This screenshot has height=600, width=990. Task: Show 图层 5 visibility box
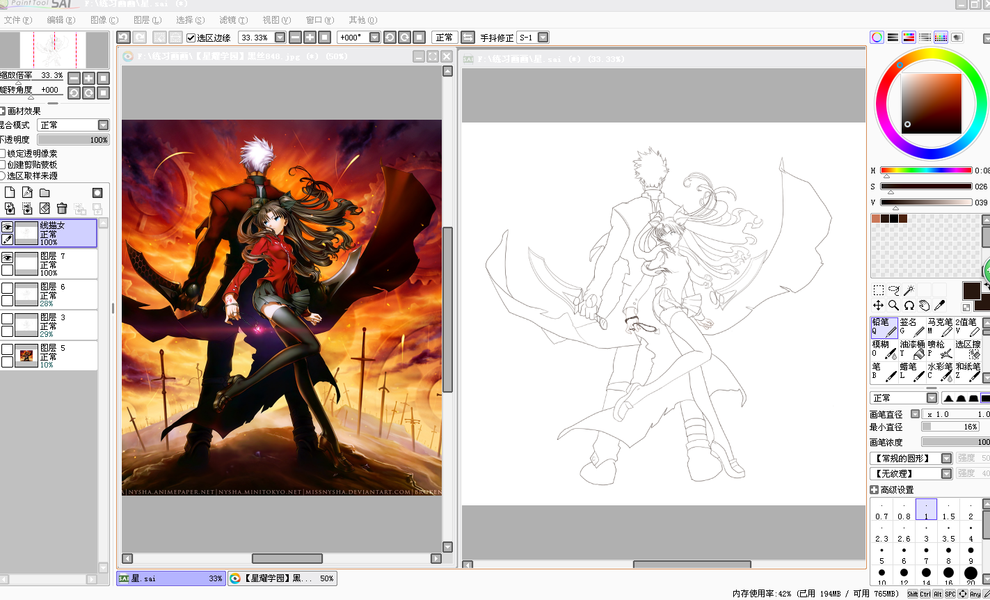click(x=7, y=349)
